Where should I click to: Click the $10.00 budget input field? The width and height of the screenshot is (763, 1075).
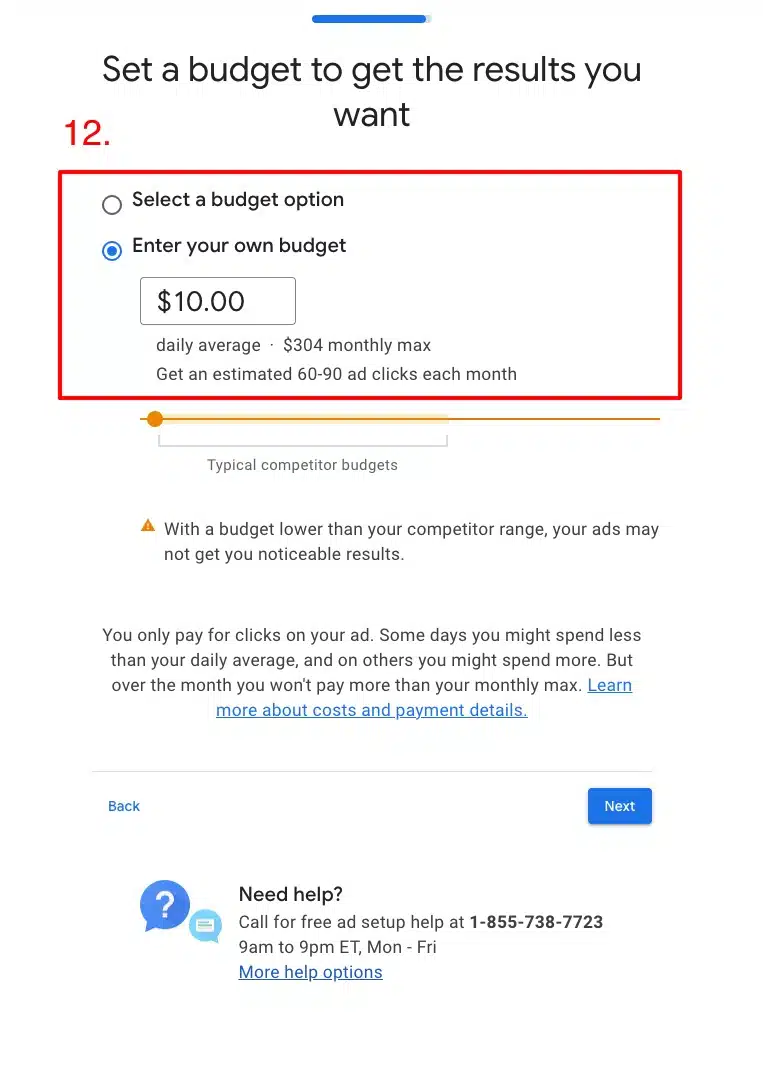click(x=218, y=301)
